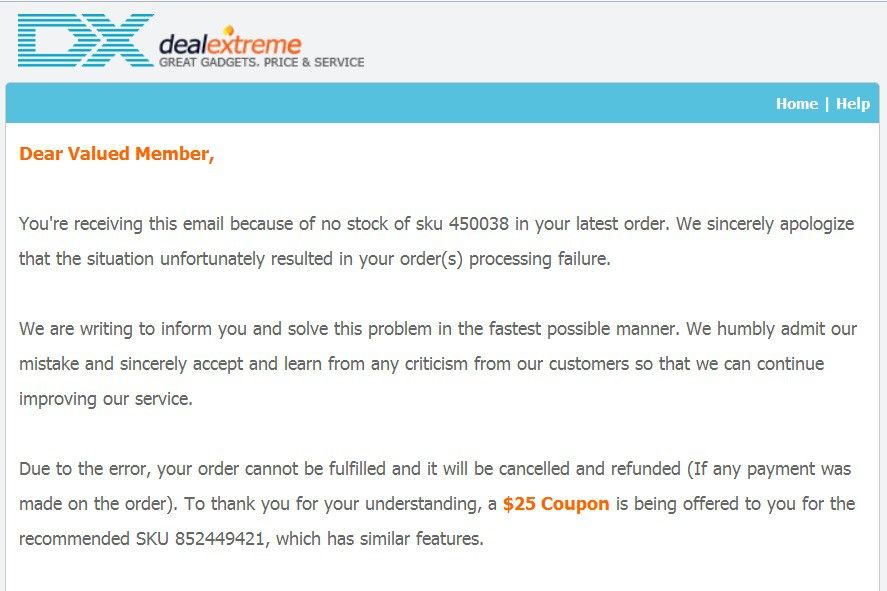This screenshot has width=887, height=591.
Task: Click the phrase 'We sincerely apologize'
Action: click(x=765, y=224)
